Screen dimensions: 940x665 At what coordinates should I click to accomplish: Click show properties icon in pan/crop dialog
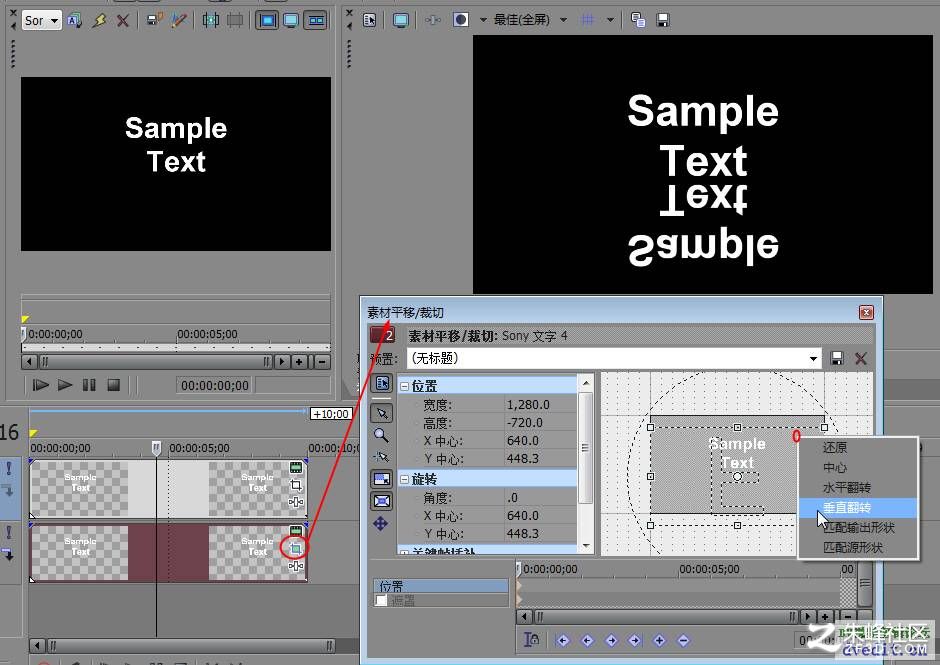(382, 383)
